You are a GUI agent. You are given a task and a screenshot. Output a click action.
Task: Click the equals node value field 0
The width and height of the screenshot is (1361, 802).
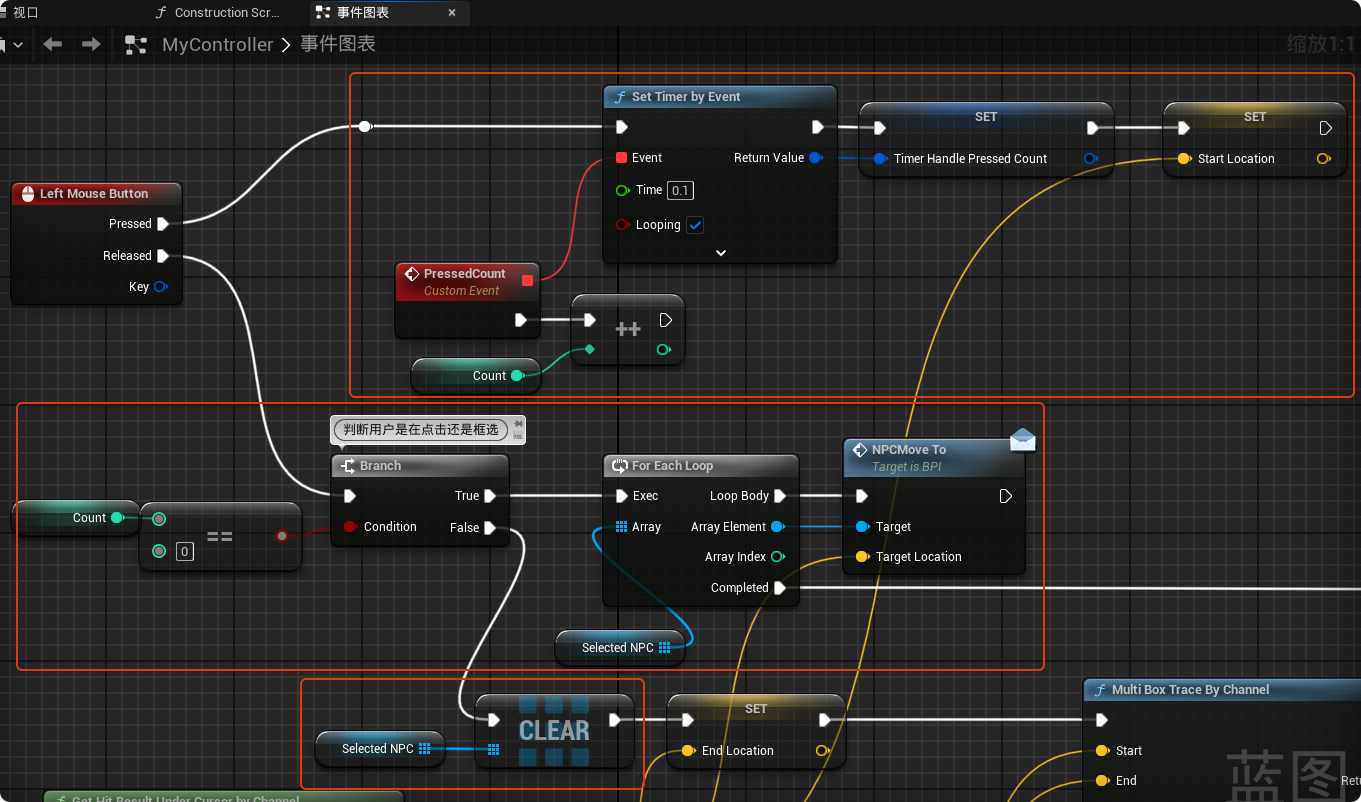point(184,551)
